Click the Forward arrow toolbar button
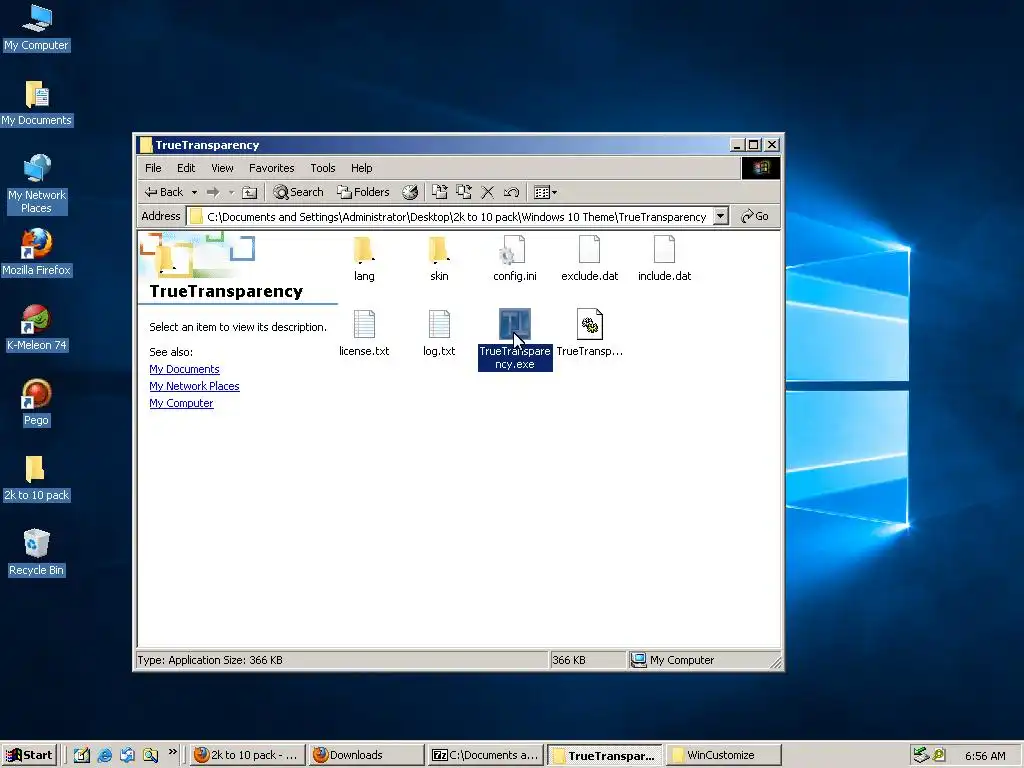 click(213, 192)
